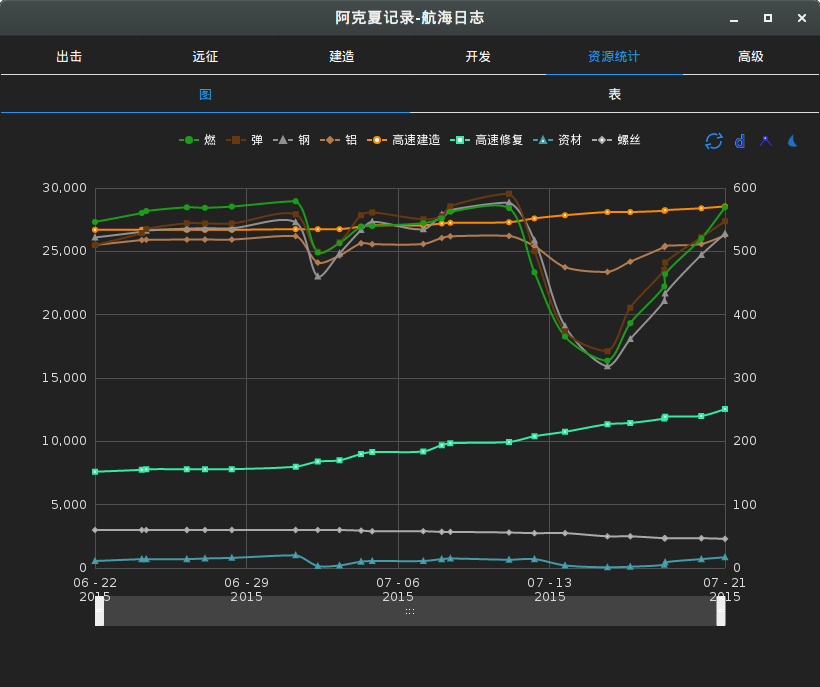Minimize the logbook window
This screenshot has width=820, height=687.
[x=734, y=18]
